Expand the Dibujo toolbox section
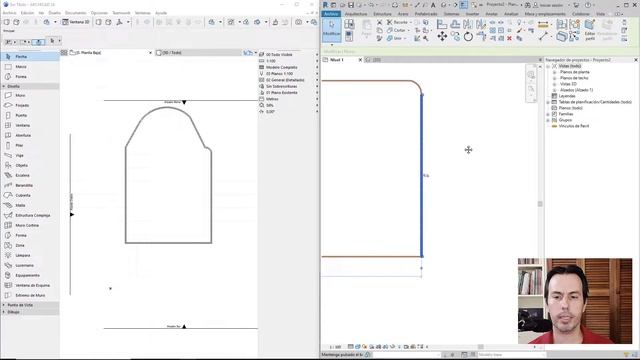Viewport: 640px width, 360px height. [4, 312]
